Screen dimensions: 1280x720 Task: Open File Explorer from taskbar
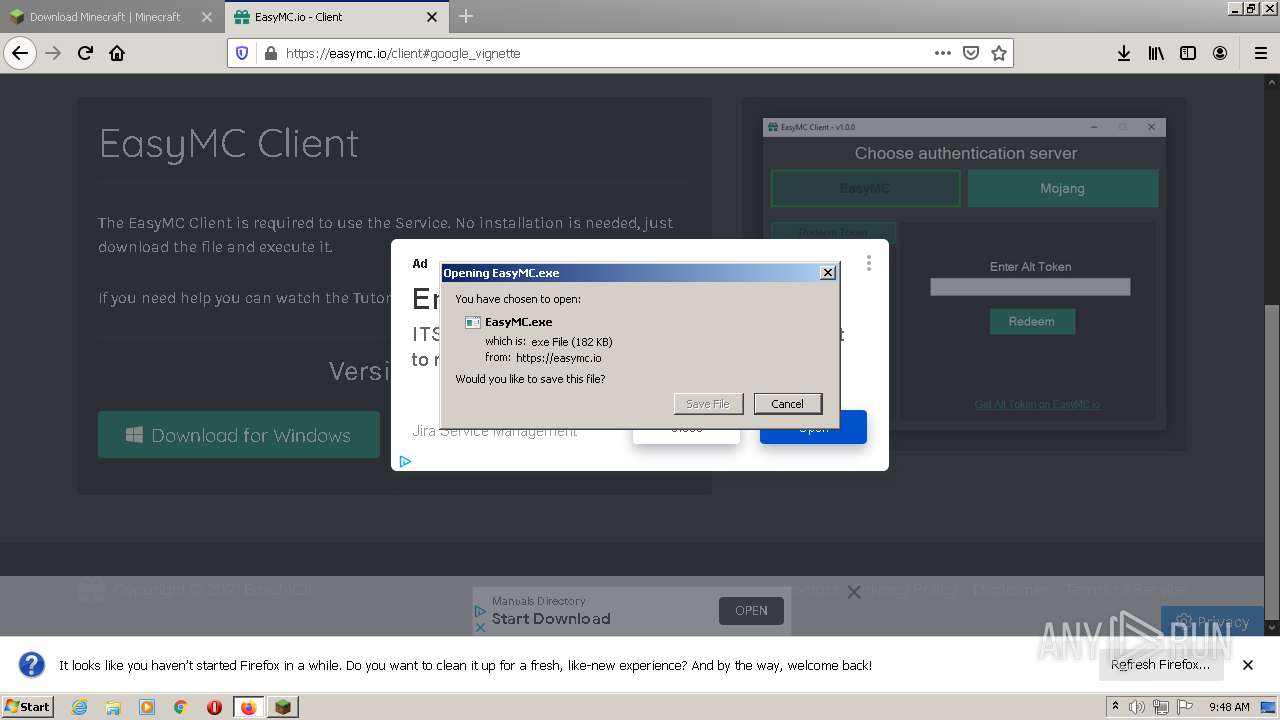(x=113, y=707)
